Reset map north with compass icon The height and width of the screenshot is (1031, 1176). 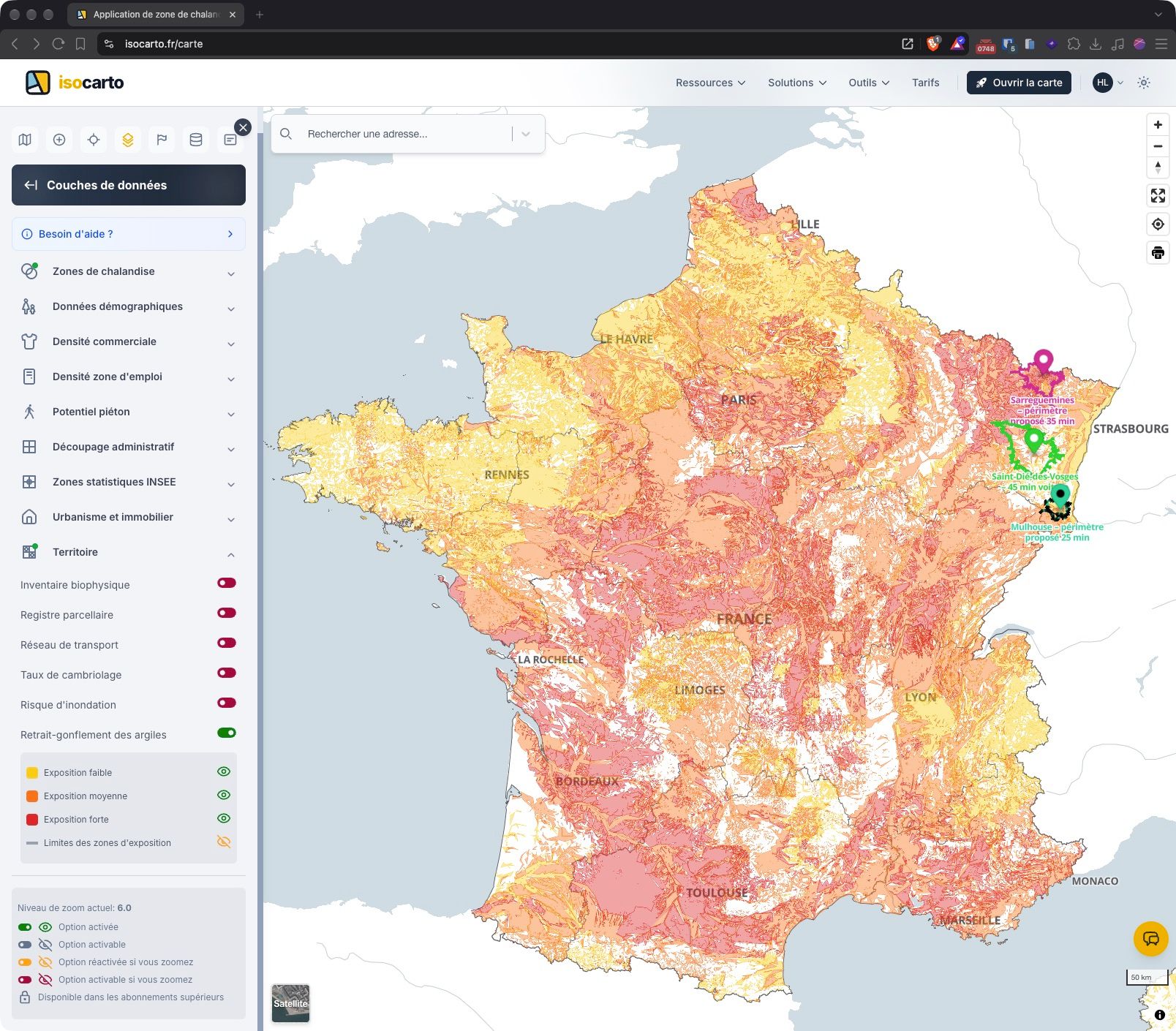click(x=1158, y=167)
